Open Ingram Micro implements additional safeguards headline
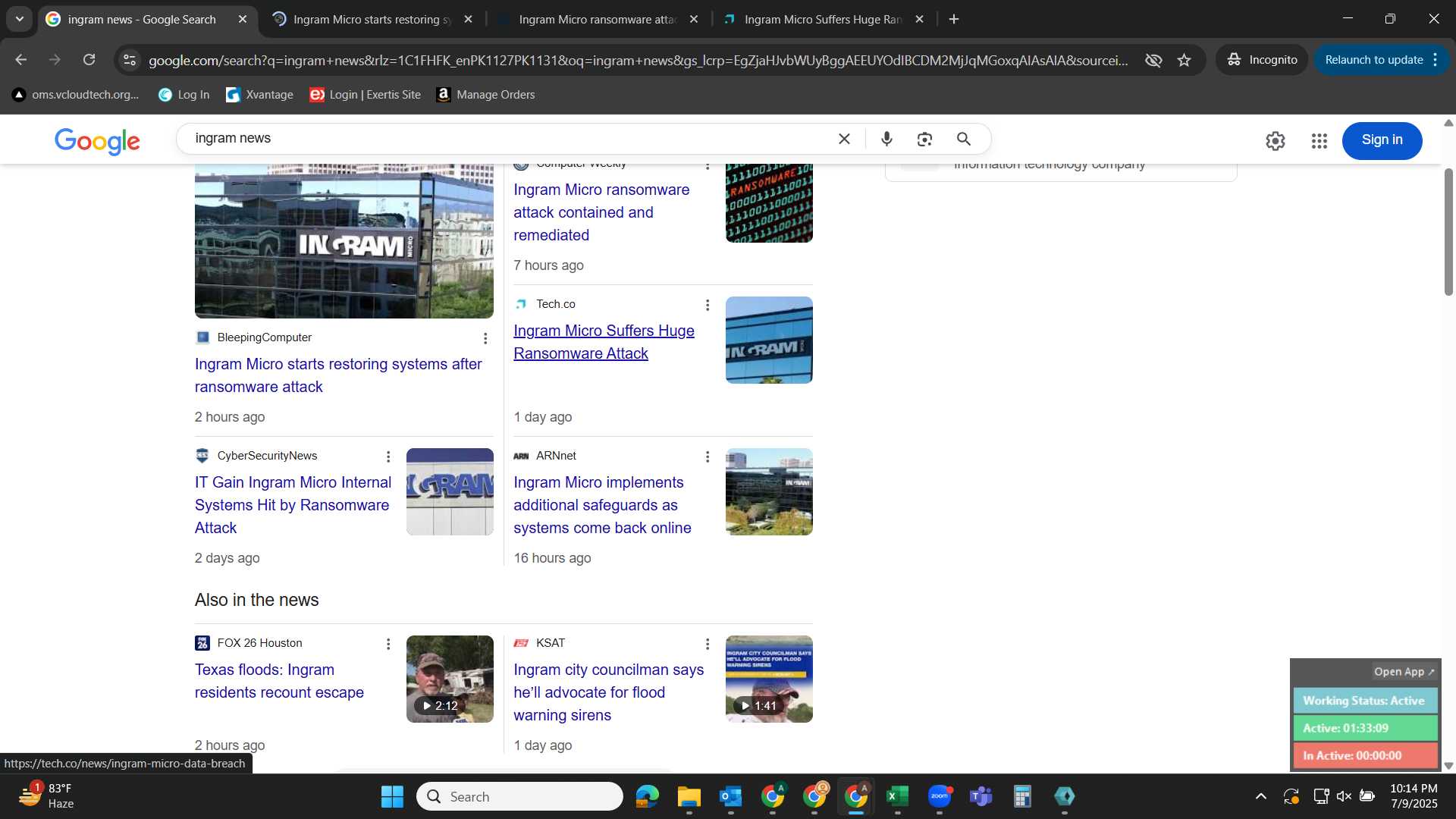 tap(602, 505)
